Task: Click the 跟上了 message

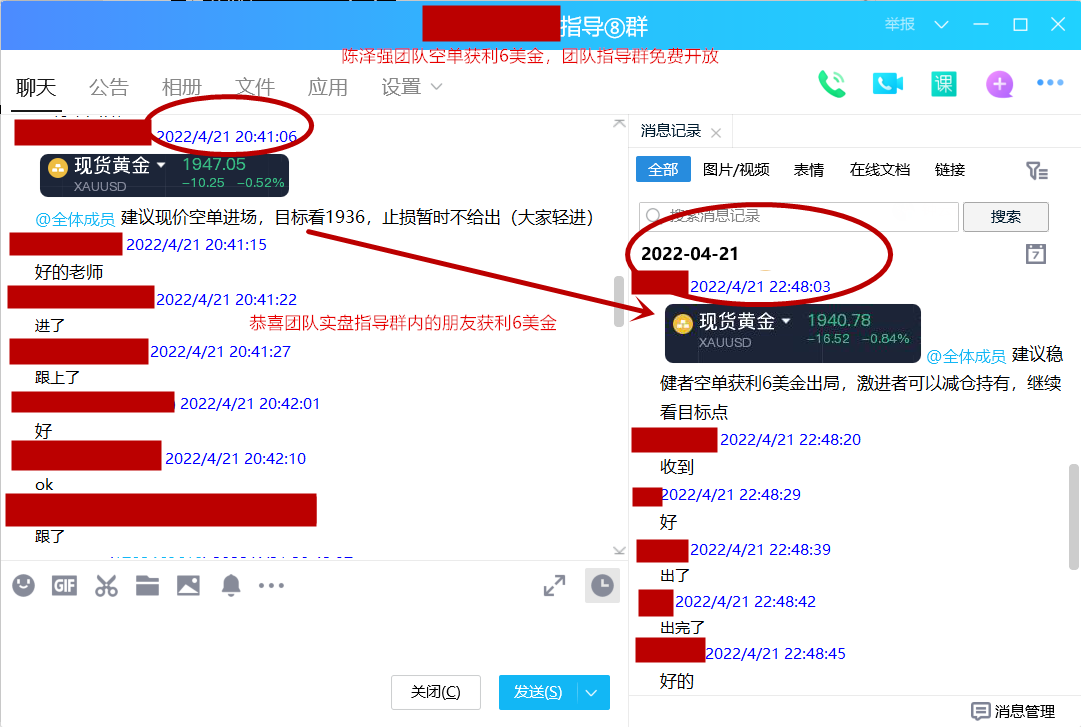Action: [x=58, y=378]
